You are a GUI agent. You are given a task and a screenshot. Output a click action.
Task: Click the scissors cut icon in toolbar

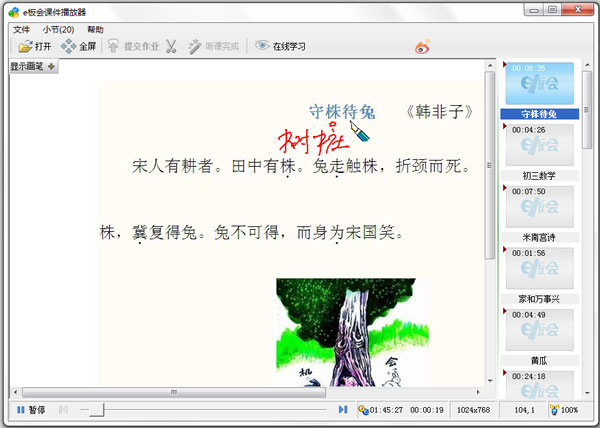tap(171, 46)
